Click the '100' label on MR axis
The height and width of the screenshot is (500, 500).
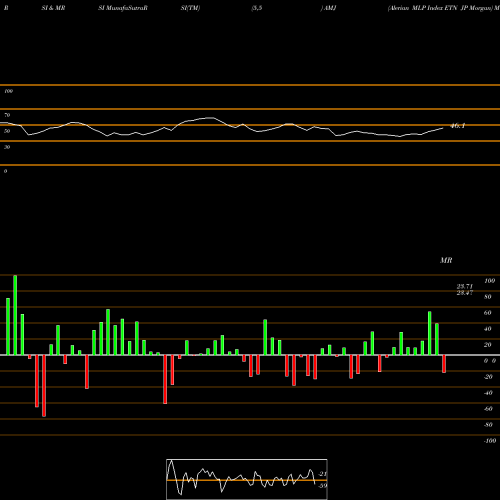489,281
